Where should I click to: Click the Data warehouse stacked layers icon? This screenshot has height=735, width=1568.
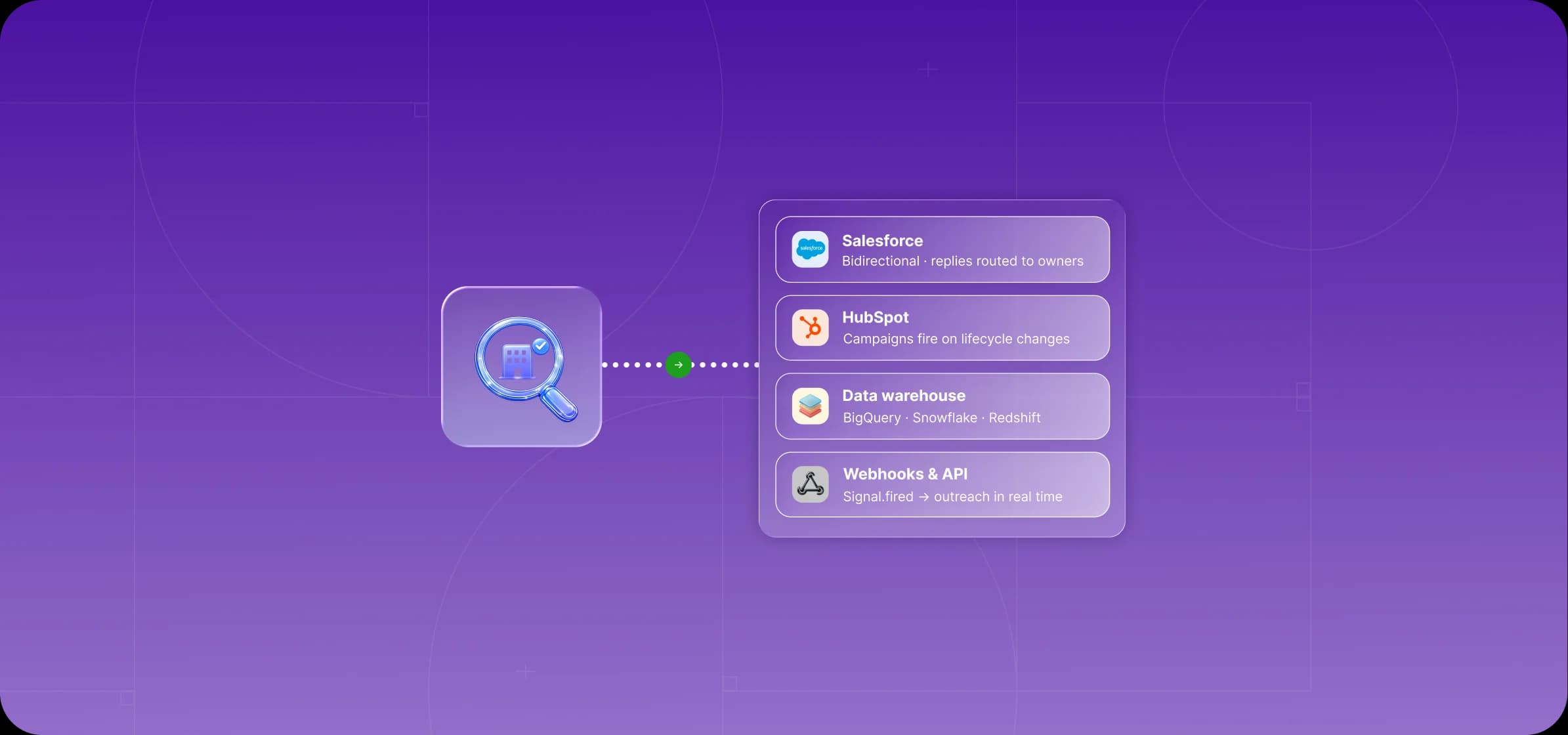pos(810,406)
